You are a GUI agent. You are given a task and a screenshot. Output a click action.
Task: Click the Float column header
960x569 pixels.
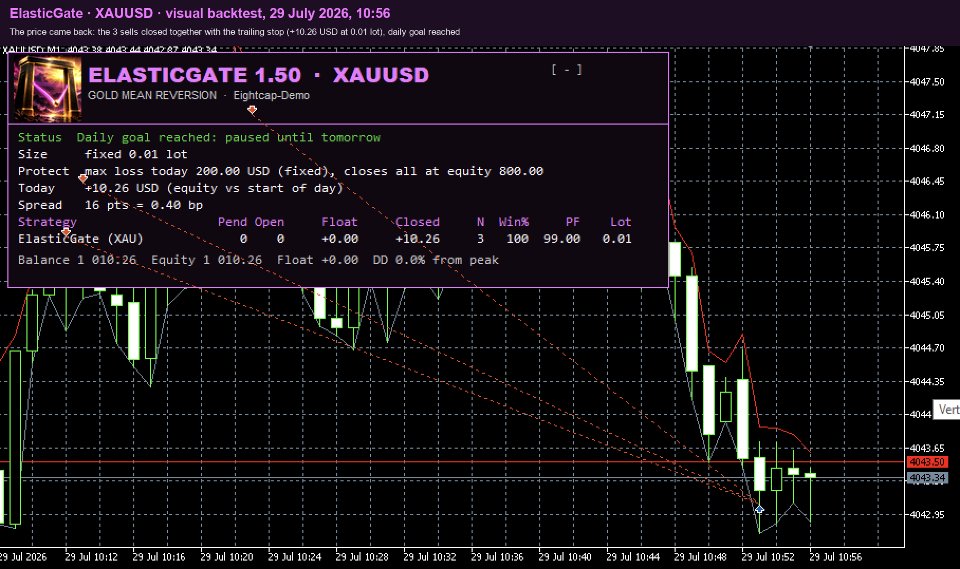[x=339, y=222]
